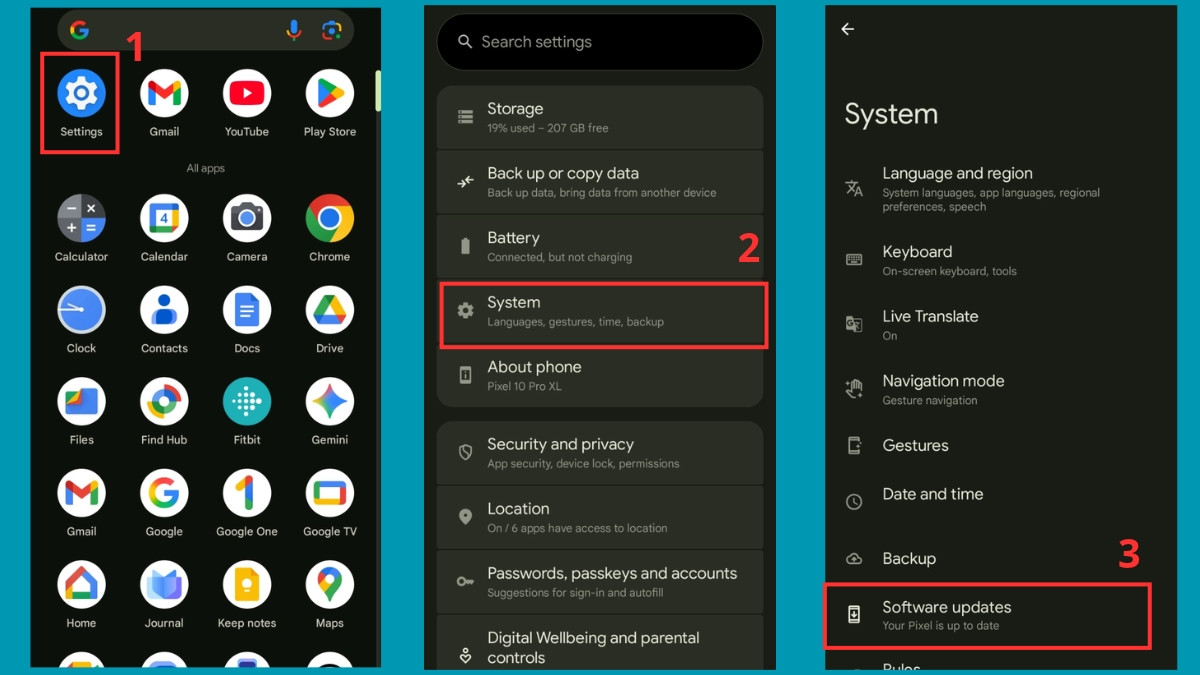Click the app drawer scrollbar handle
This screenshot has width=1200, height=675.
pos(377,91)
